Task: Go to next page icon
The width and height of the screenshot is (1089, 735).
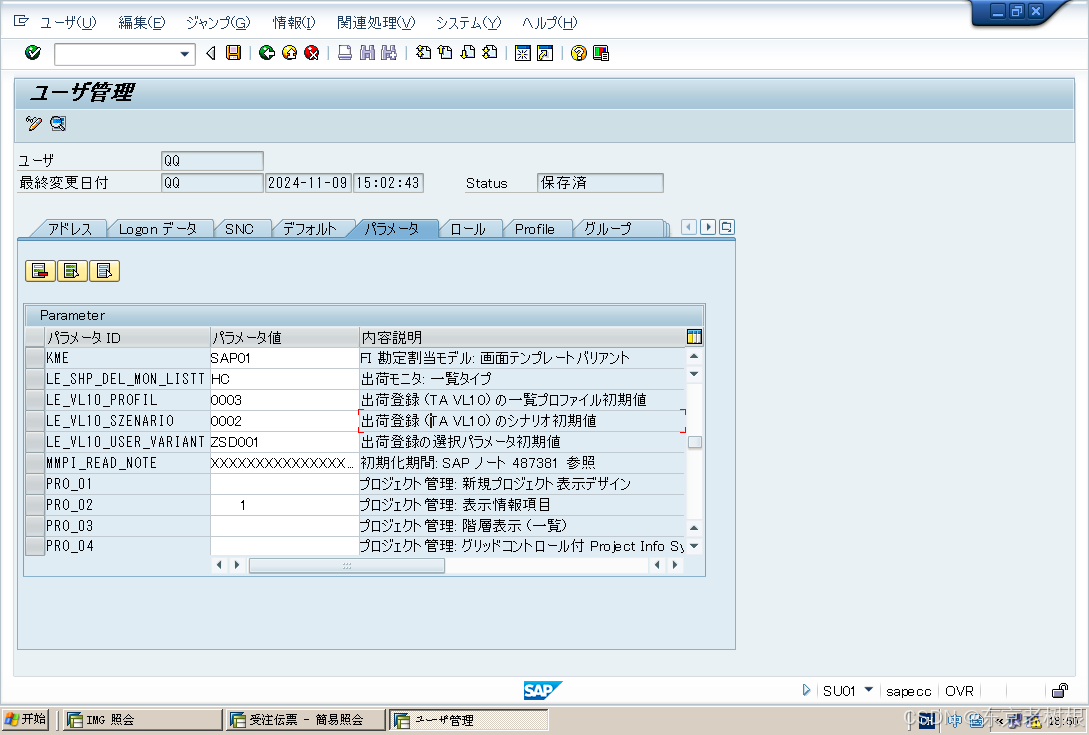Action: 468,53
